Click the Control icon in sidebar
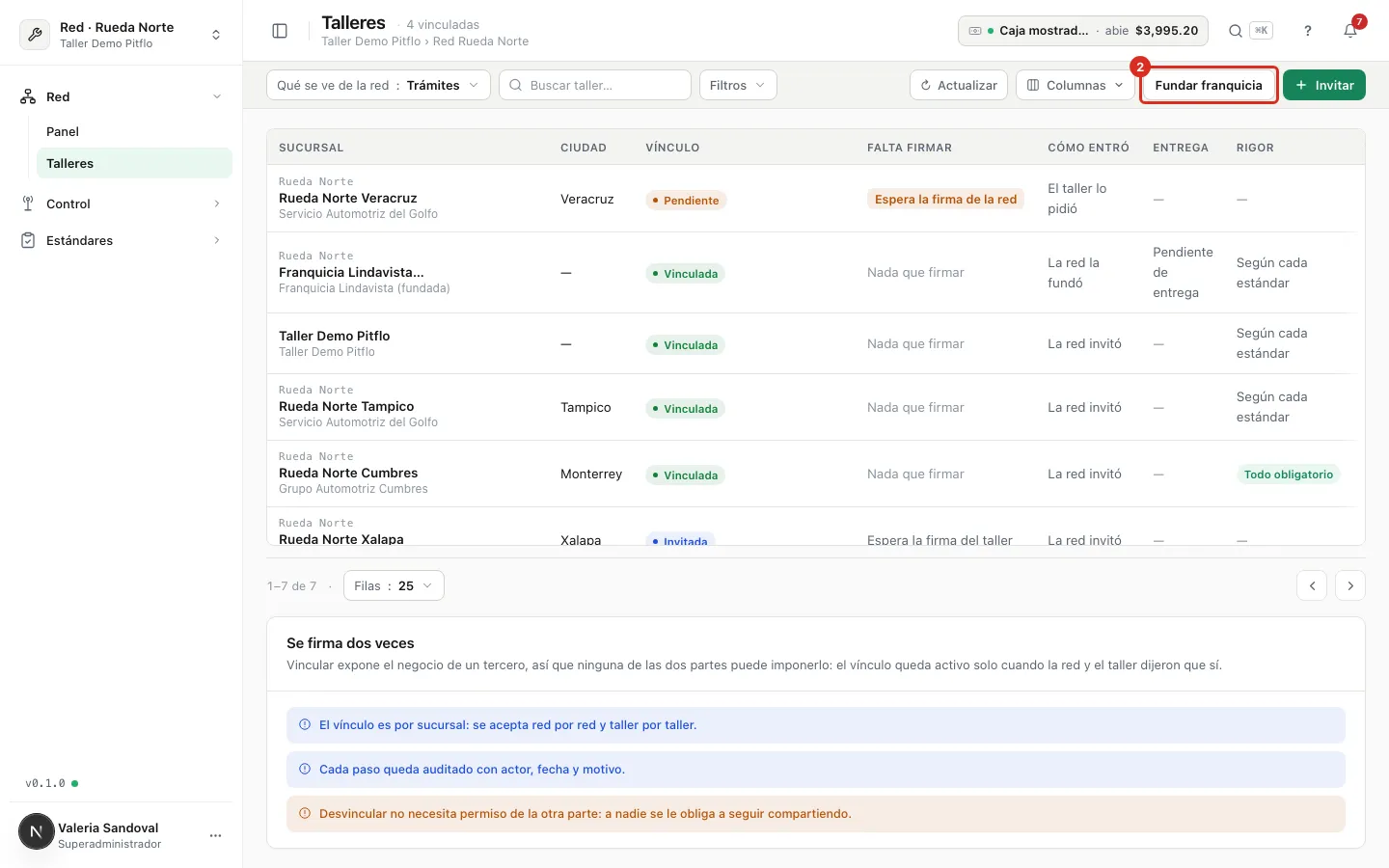The image size is (1389, 868). click(28, 203)
